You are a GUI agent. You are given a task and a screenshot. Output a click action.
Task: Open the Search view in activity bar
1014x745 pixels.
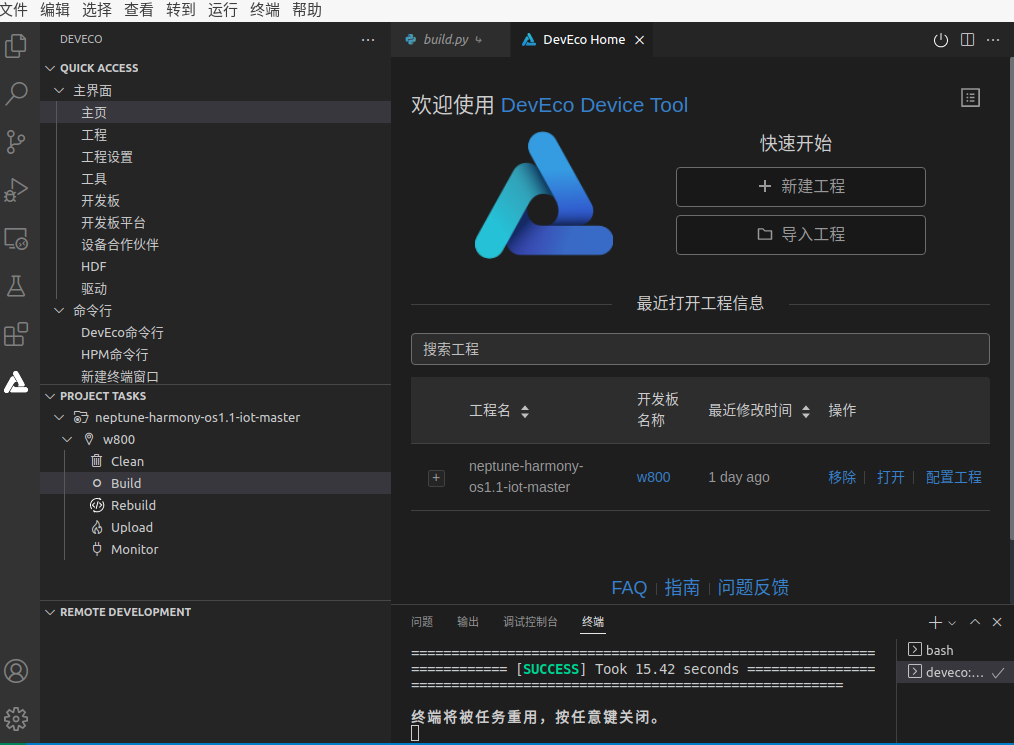[16, 93]
